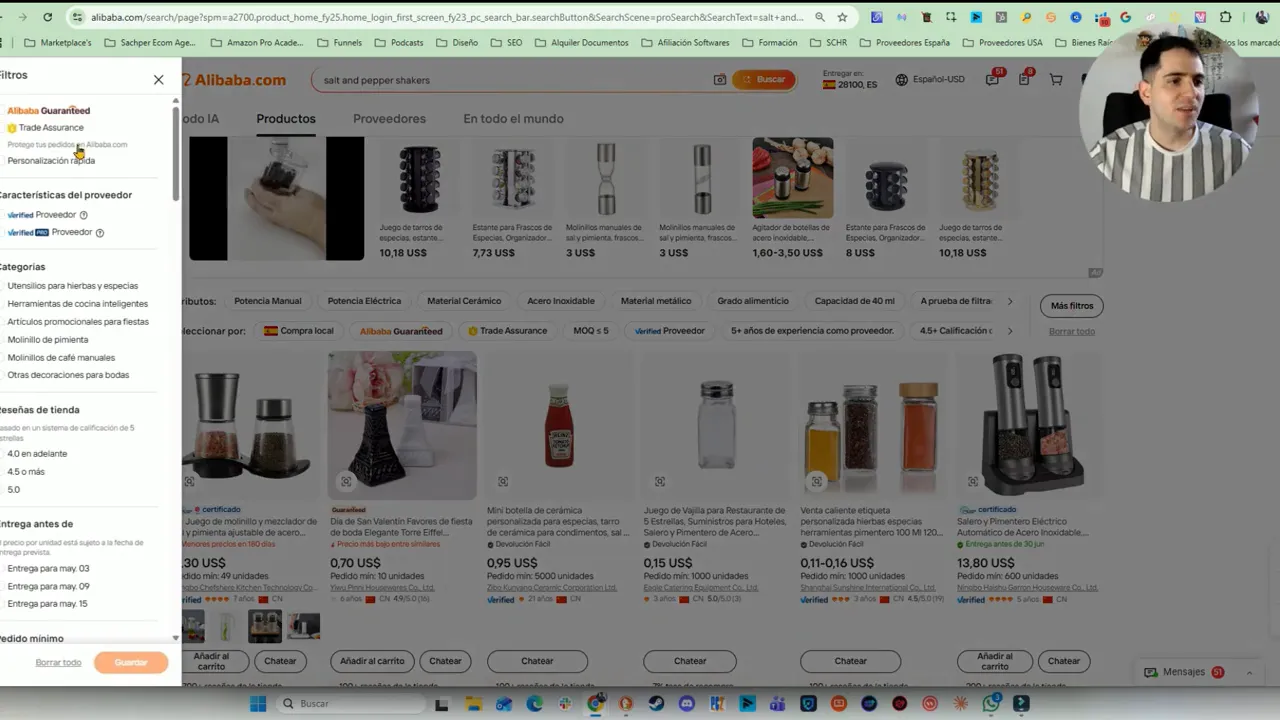Reload the page with the browser refresh icon

point(47,17)
